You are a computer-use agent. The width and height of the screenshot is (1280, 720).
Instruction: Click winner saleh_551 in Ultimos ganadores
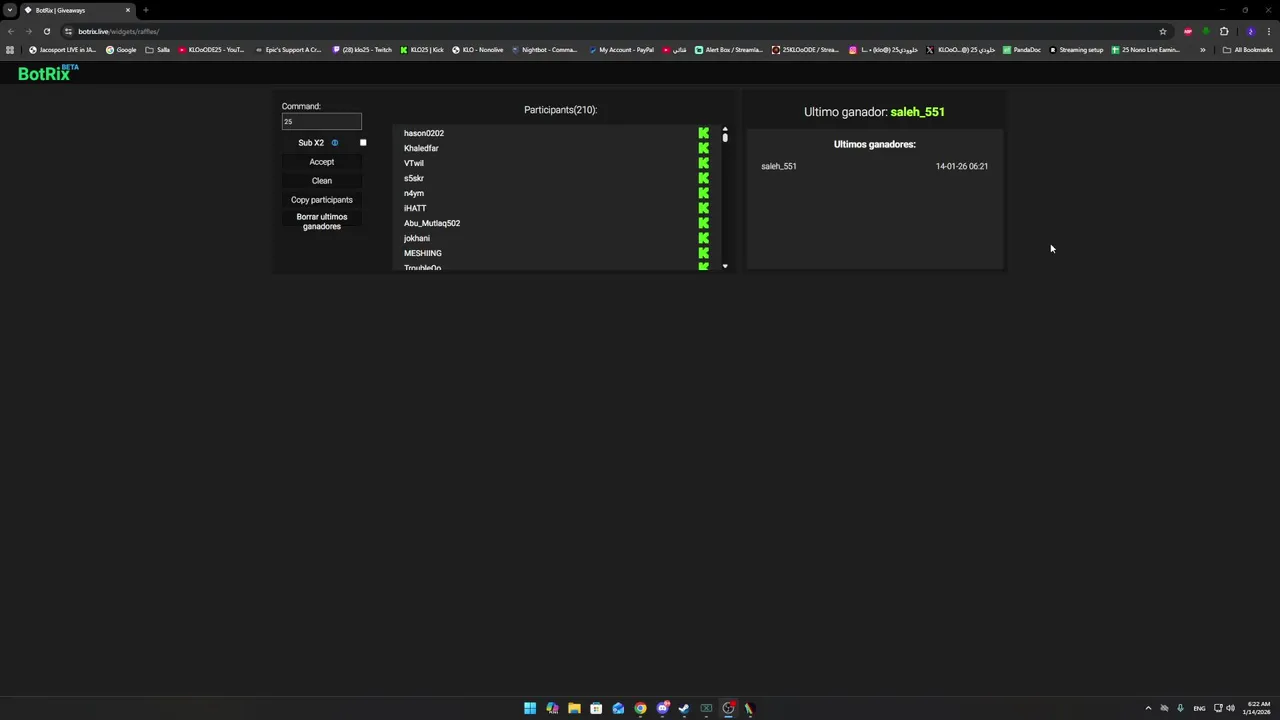779,166
